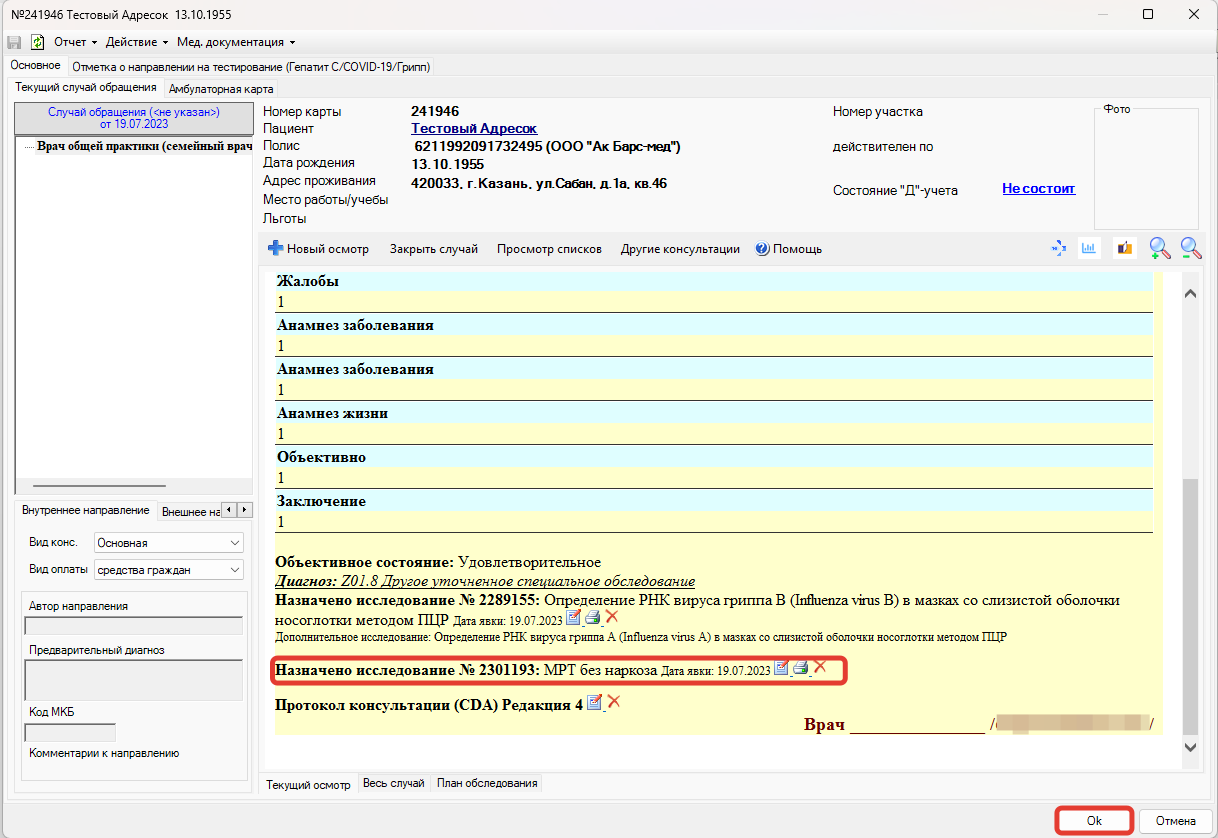The height and width of the screenshot is (838, 1218).
Task: Select Внутреннее направление tab
Action: click(x=86, y=510)
